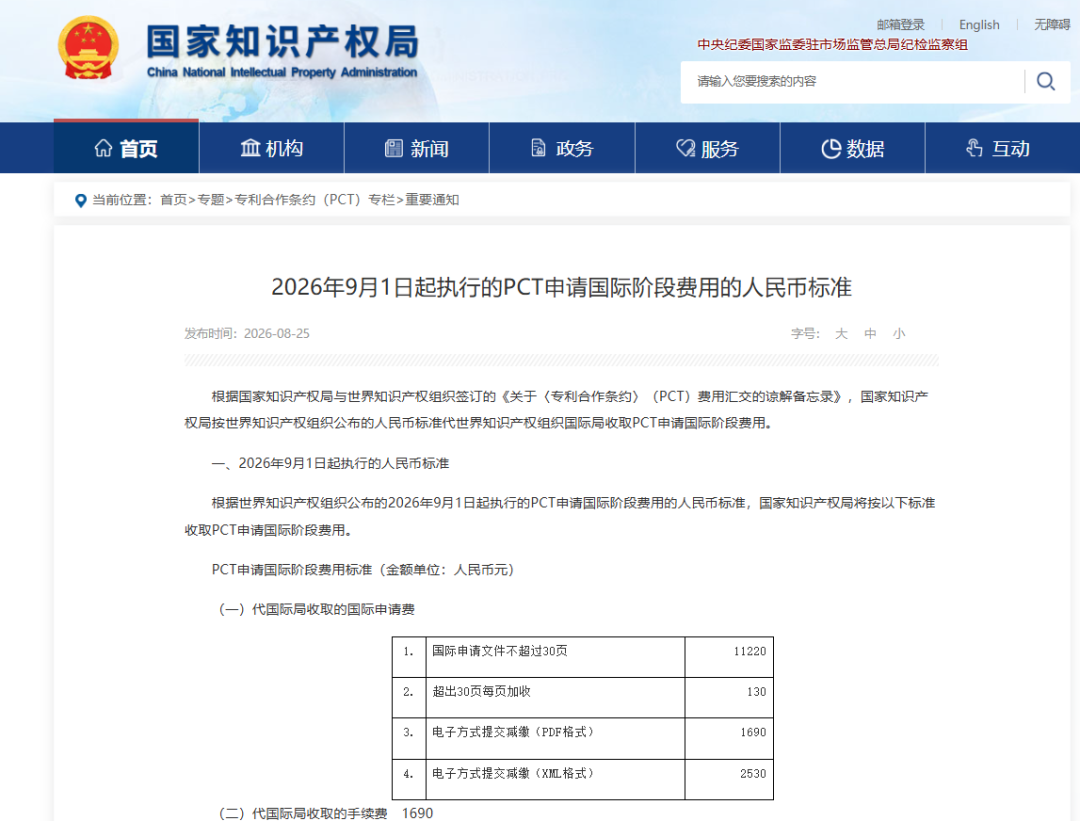The width and height of the screenshot is (1080, 821).
Task: Click the article title about PCT fees
Action: coord(561,287)
